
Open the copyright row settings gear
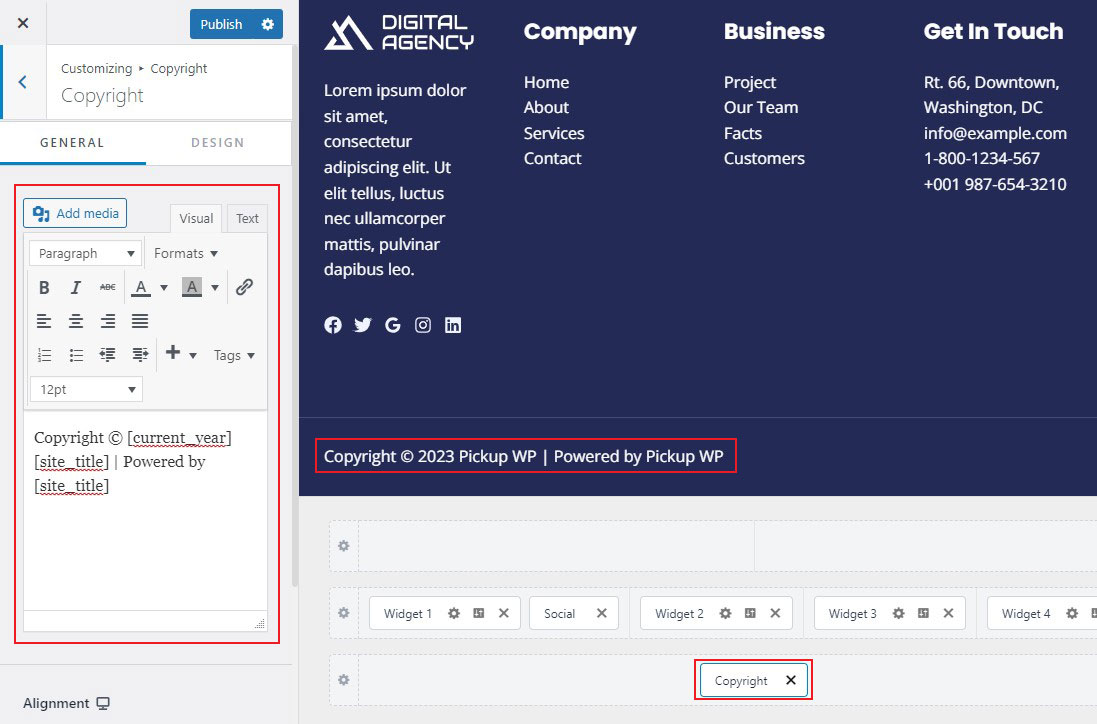[344, 680]
